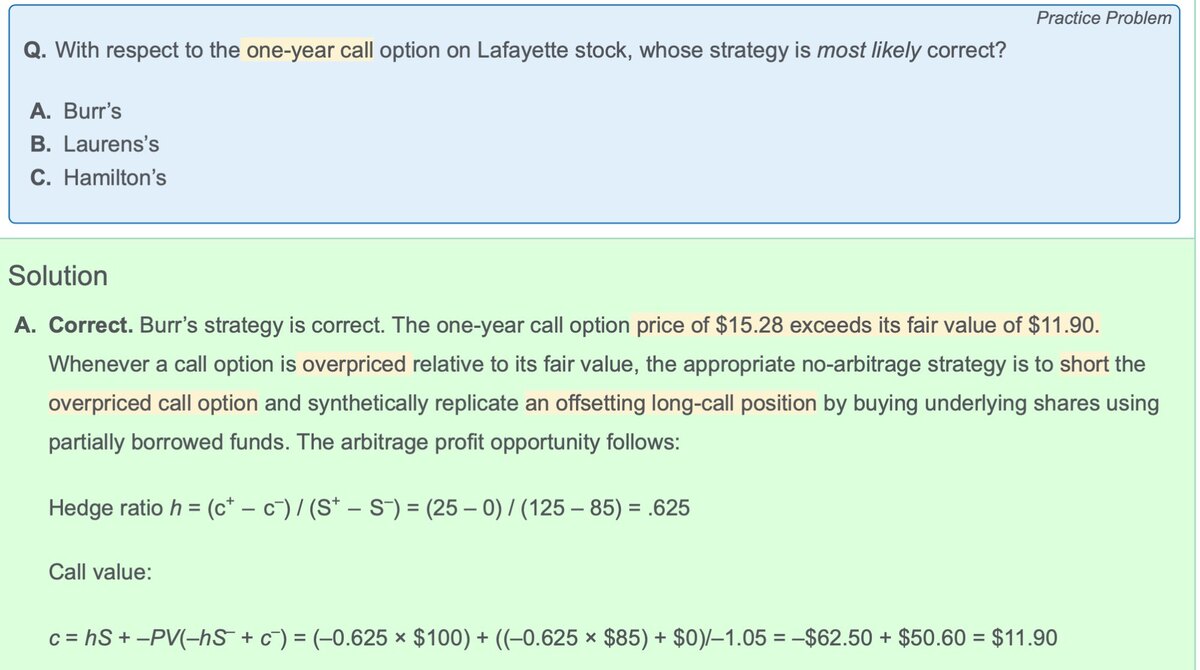Click highlighted 'overpriced call option' phrase
This screenshot has width=1200, height=670.
[x=153, y=403]
